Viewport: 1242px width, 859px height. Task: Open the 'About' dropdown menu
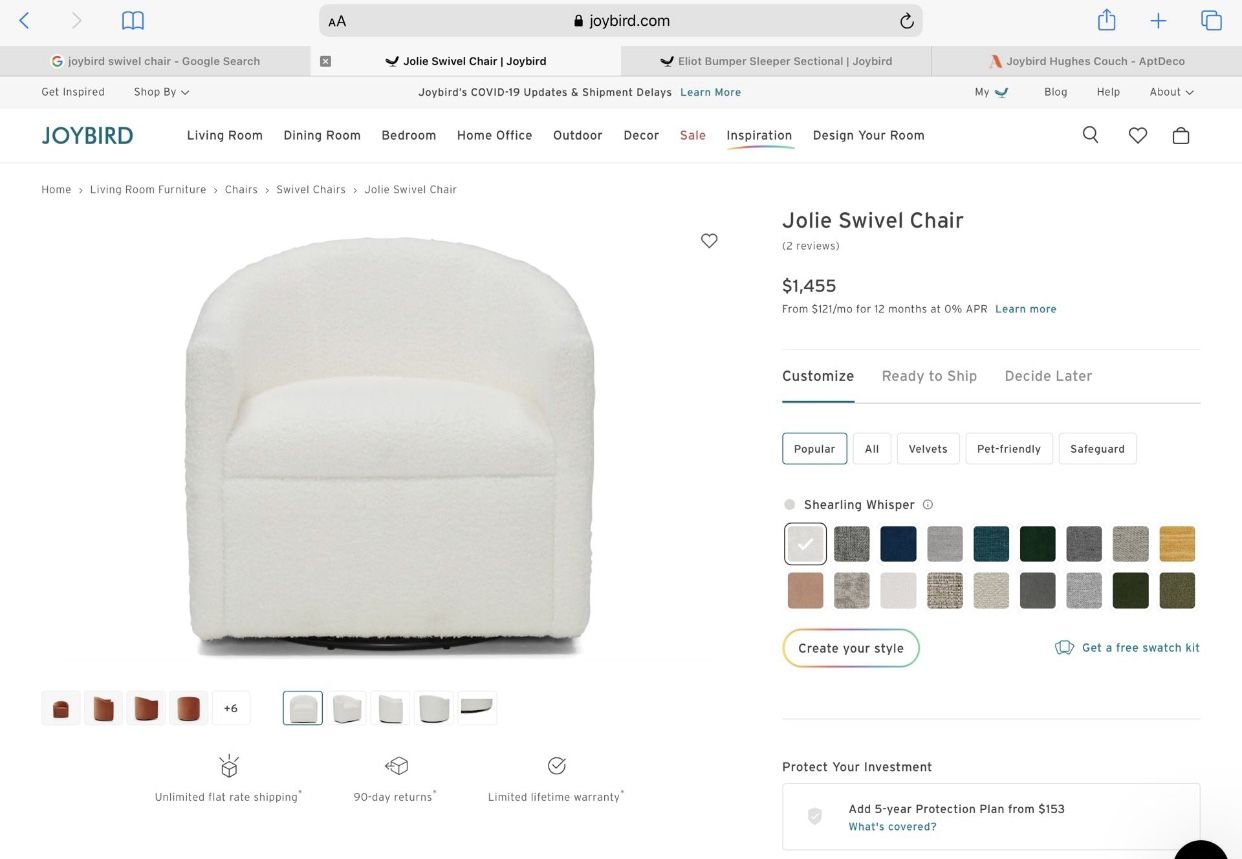(x=1170, y=91)
